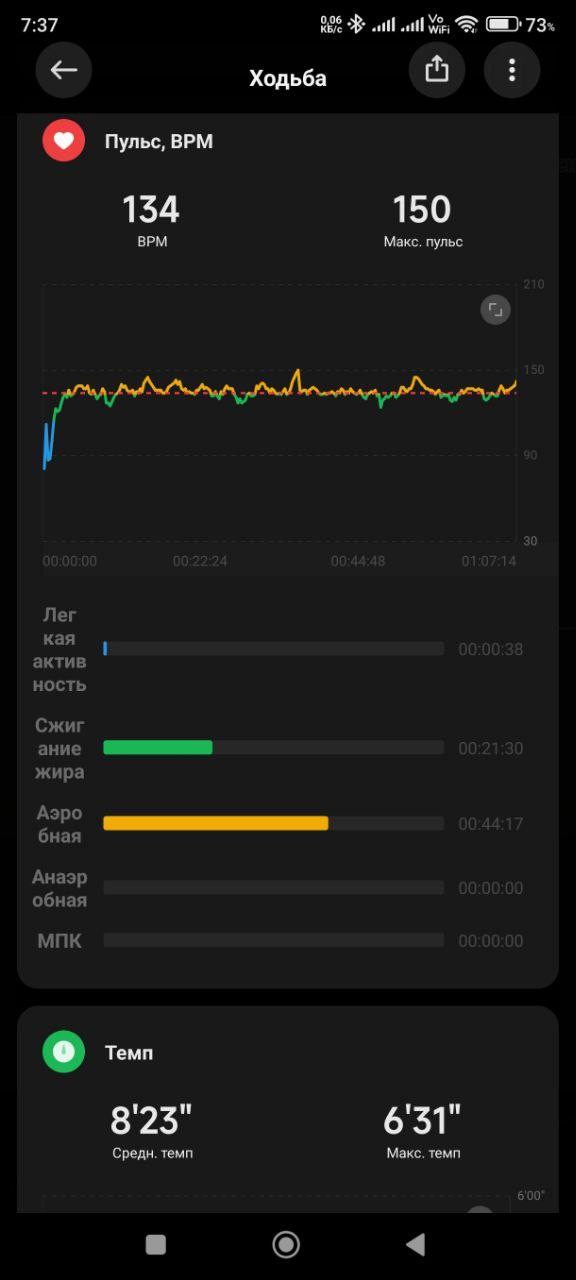Tap the 8'23" average pace value
The height and width of the screenshot is (1280, 576).
pos(152,1121)
